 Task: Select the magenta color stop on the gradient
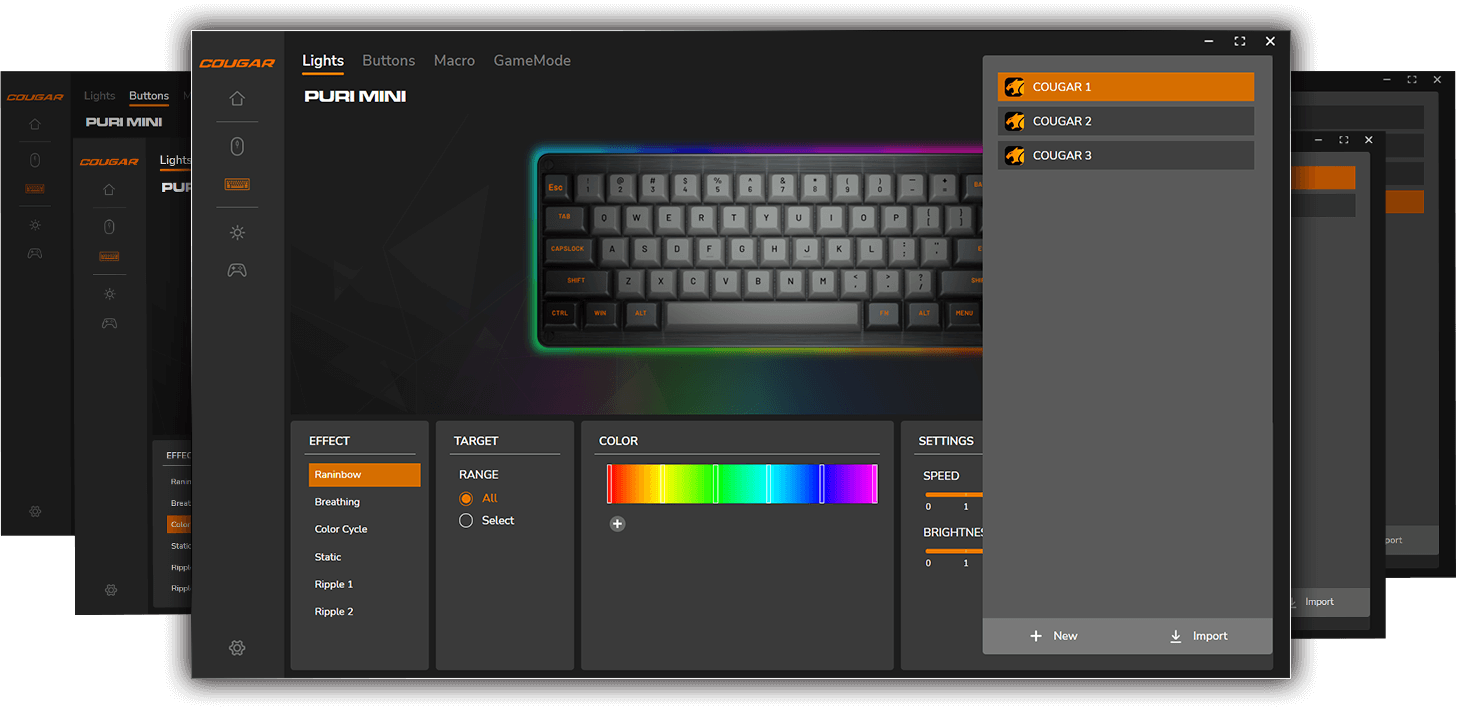(x=875, y=484)
